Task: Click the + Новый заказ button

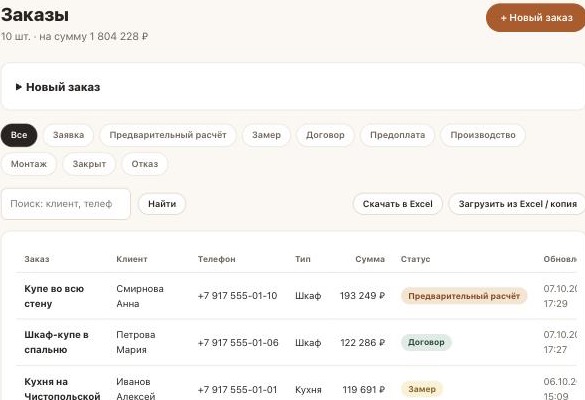Action: 536,18
